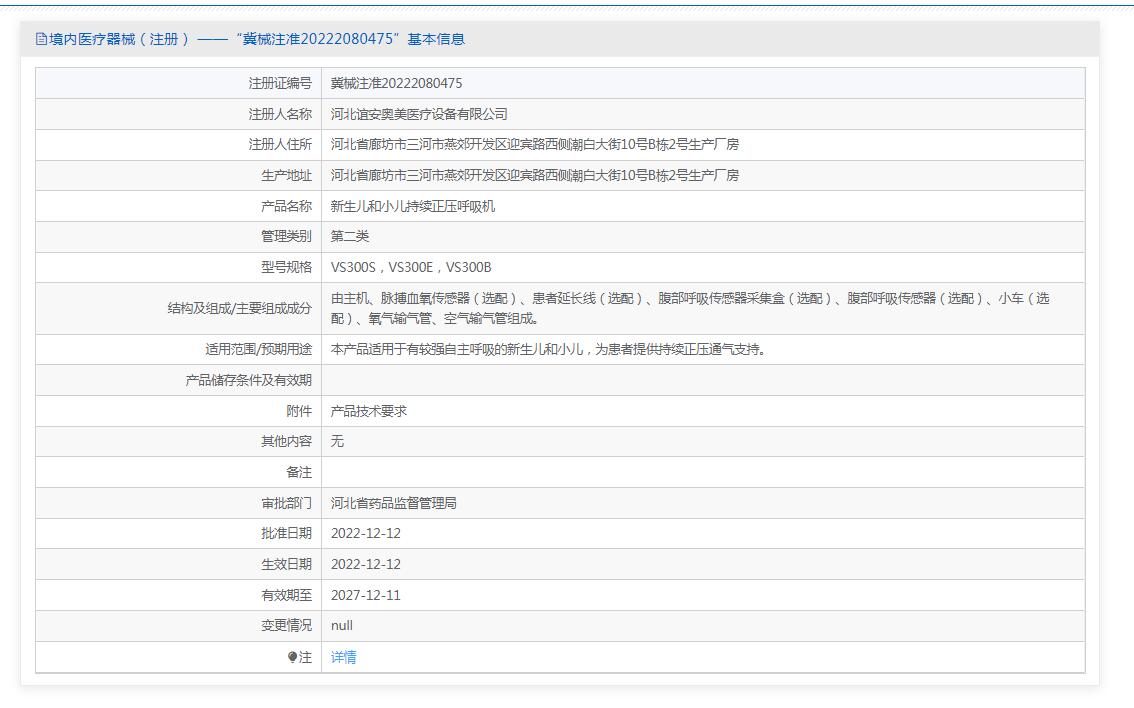
Task: Click the 注册人住所 row label
Action: 280,145
